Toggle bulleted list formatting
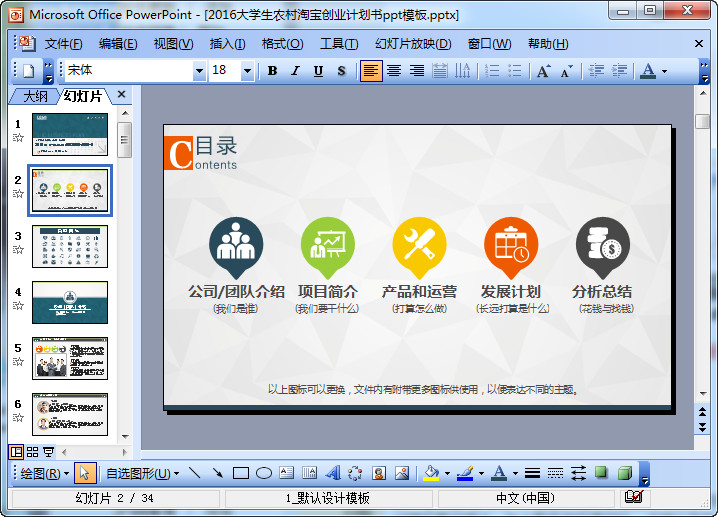Image resolution: width=718 pixels, height=517 pixels. (515, 71)
